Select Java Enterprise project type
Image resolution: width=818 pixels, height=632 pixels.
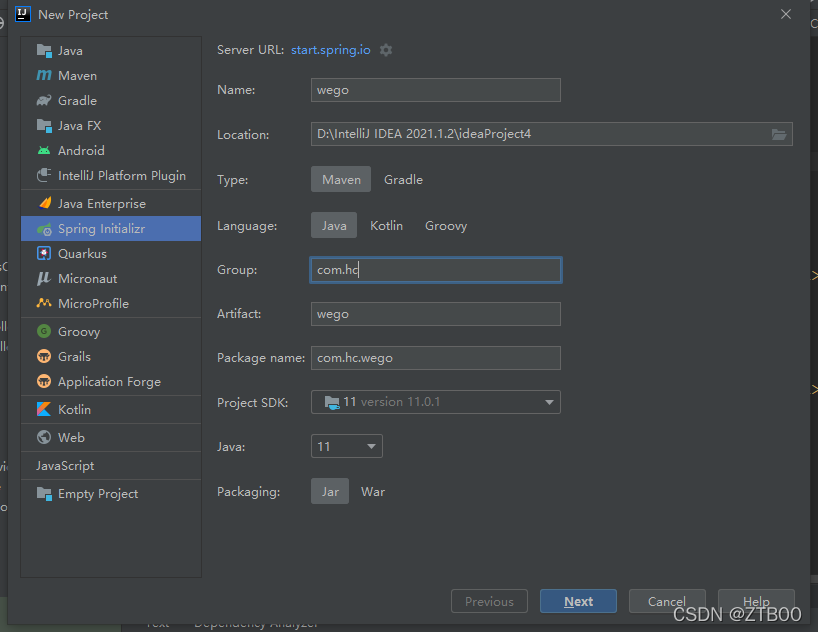111,203
